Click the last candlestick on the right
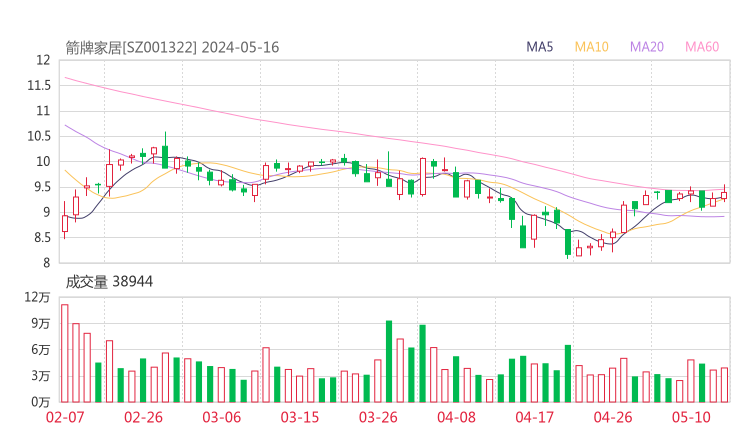 pyautogui.click(x=724, y=194)
